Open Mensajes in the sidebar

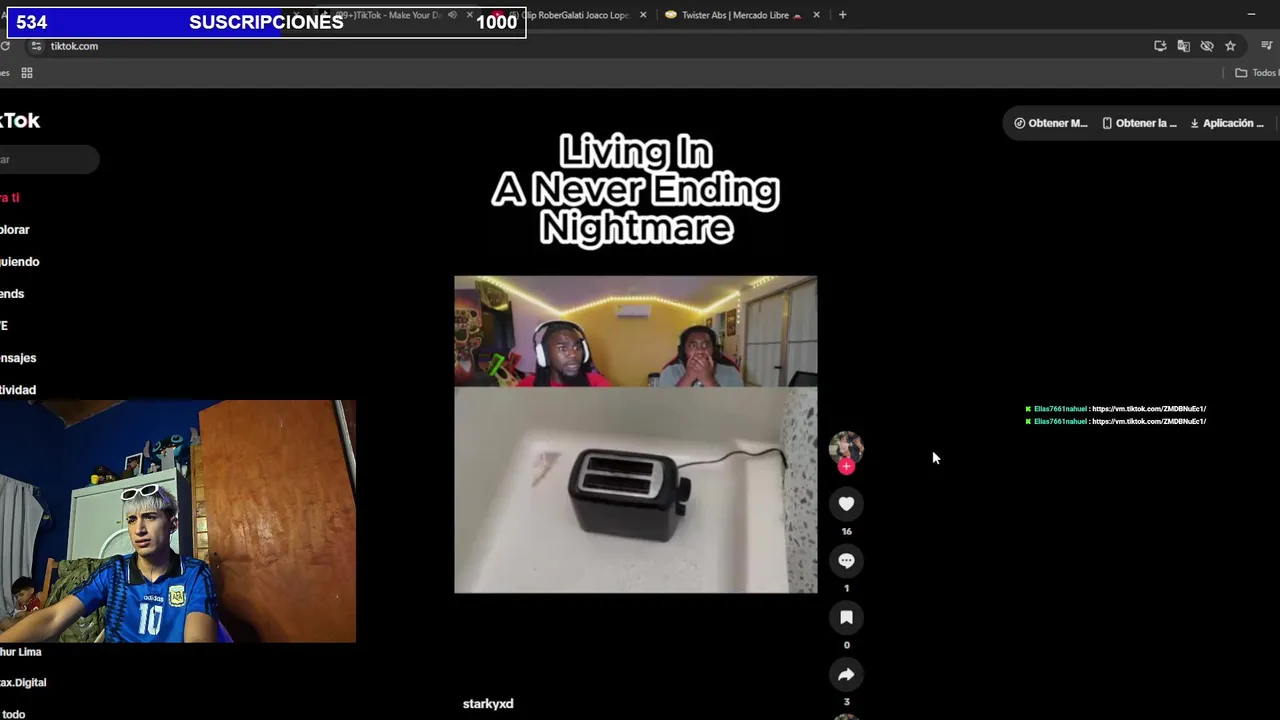pyautogui.click(x=18, y=357)
